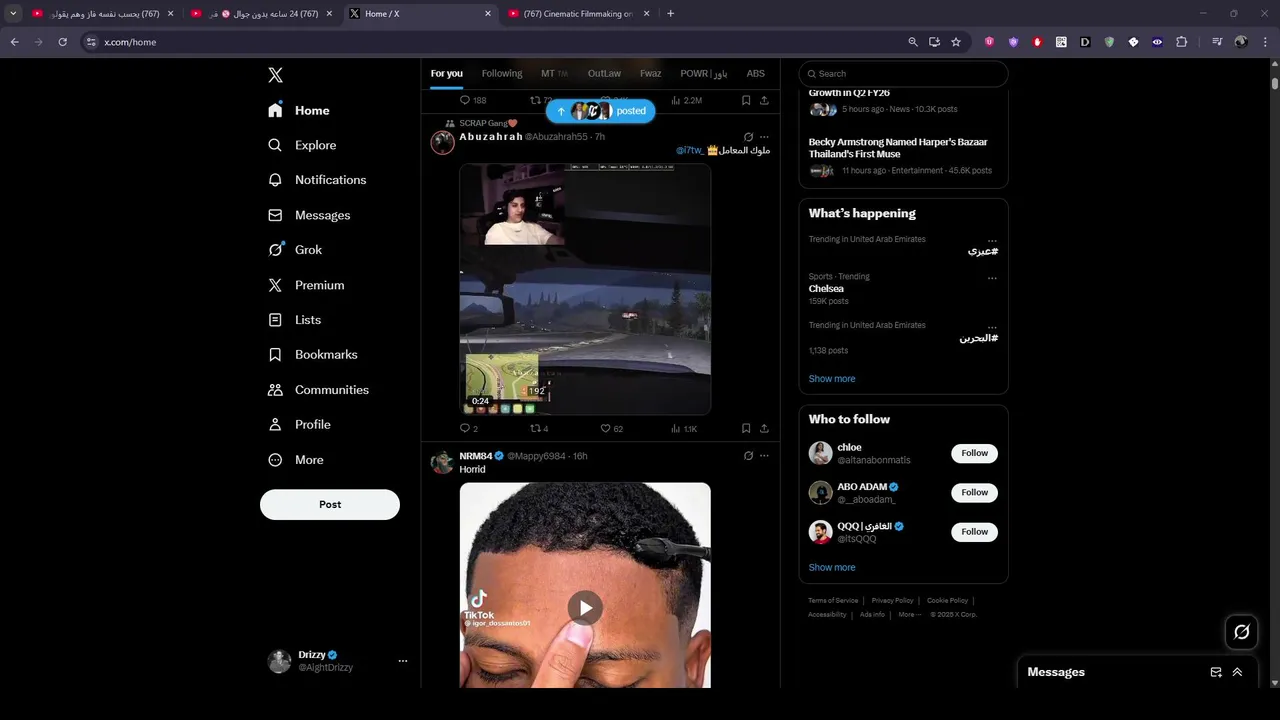Open Grok for the Abuzahrah post
Screen dimensions: 1280x720
[x=748, y=137]
